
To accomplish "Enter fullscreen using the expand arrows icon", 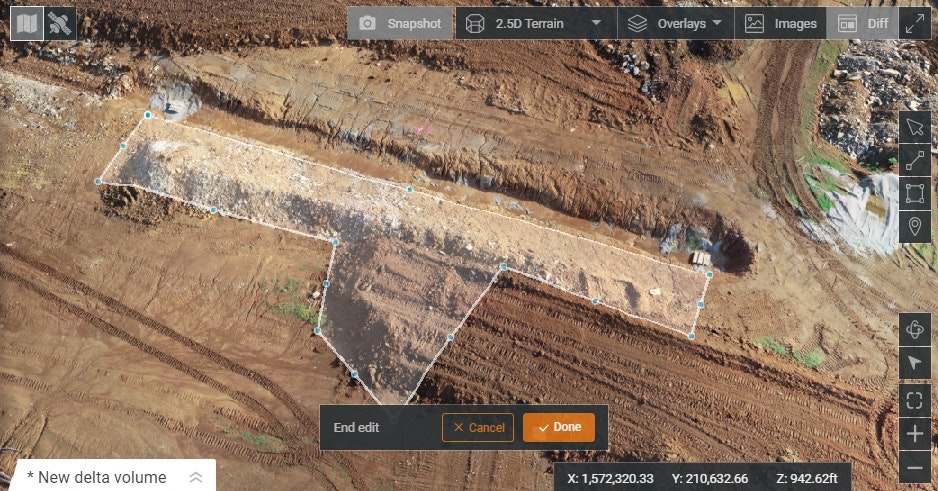I will pyautogui.click(x=914, y=23).
